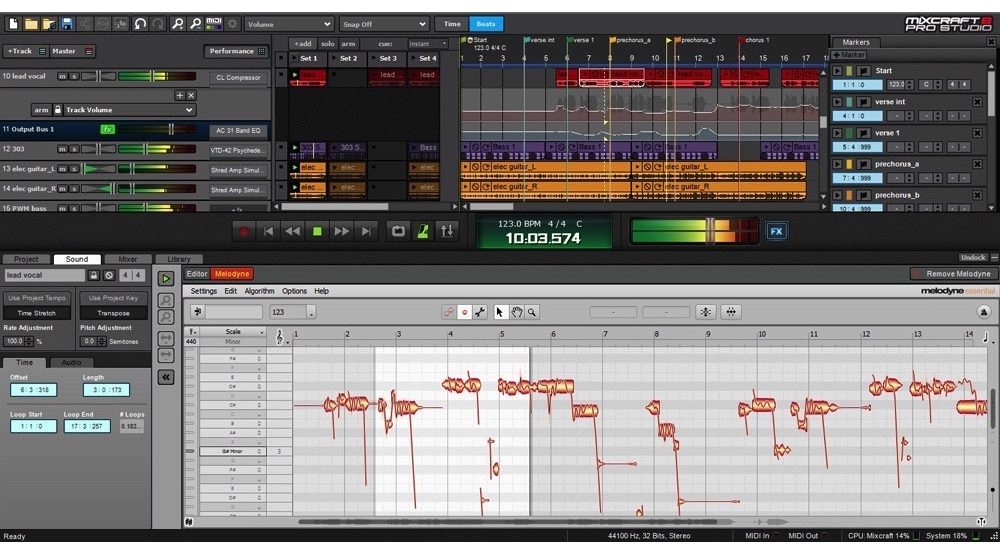Image resolution: width=1000 pixels, height=546 pixels.
Task: Select the Melodyne magnifier zoom tool
Action: (532, 312)
